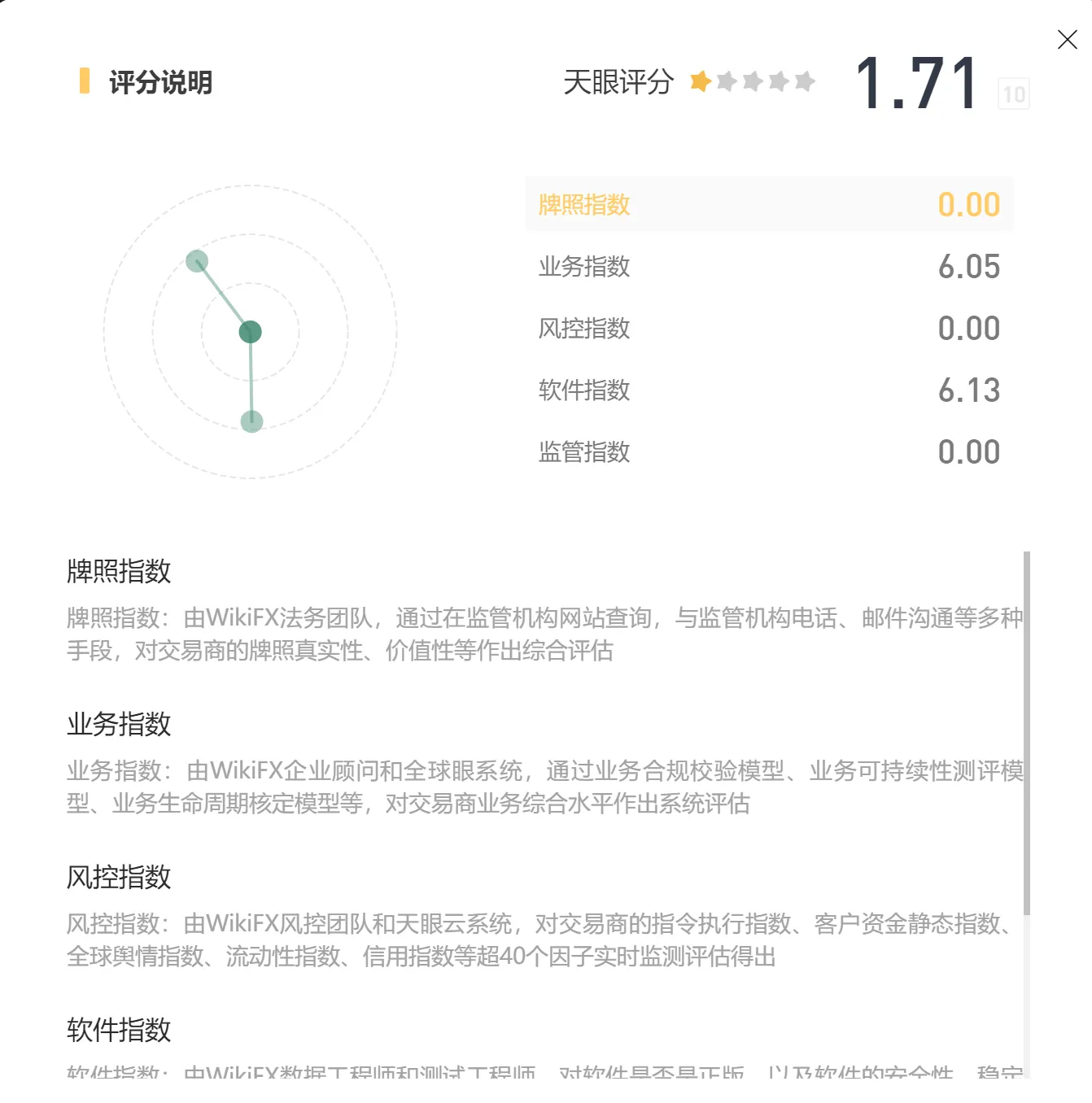Click the 6.05 业务指数 value

tap(968, 267)
